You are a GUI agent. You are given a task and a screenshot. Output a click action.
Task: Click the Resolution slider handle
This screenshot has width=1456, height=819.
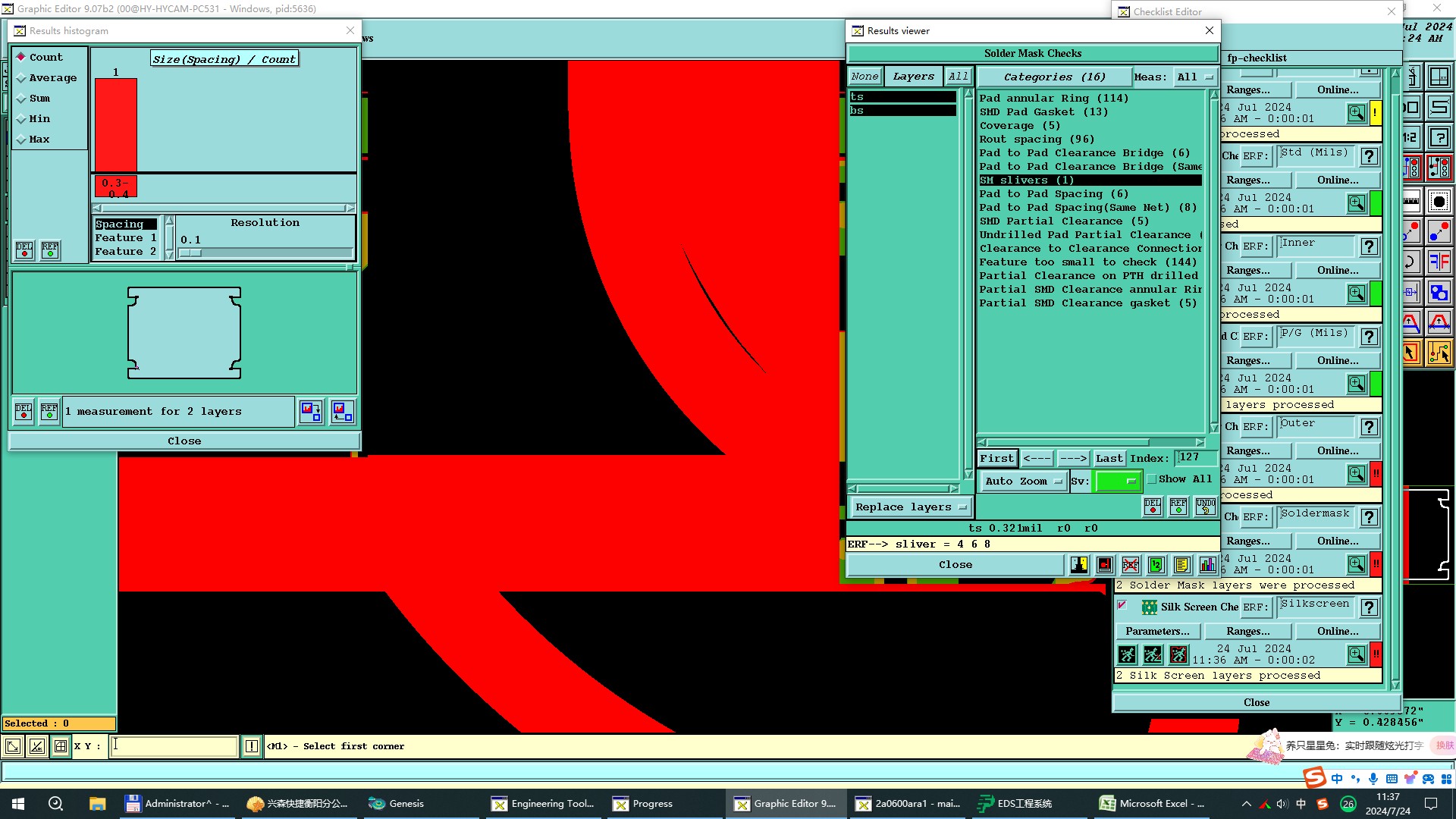(190, 253)
